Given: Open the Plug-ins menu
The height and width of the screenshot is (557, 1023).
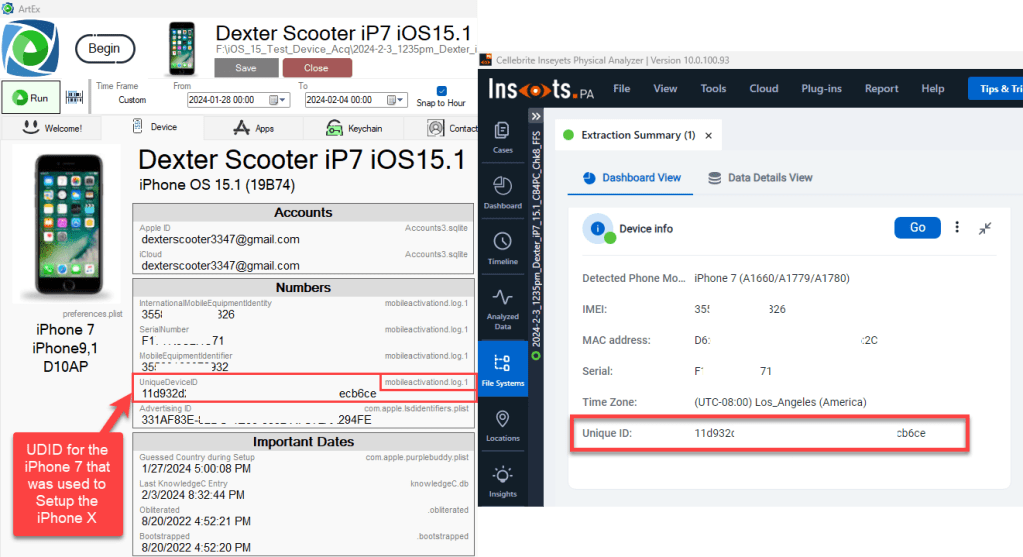Looking at the screenshot, I should 821,88.
